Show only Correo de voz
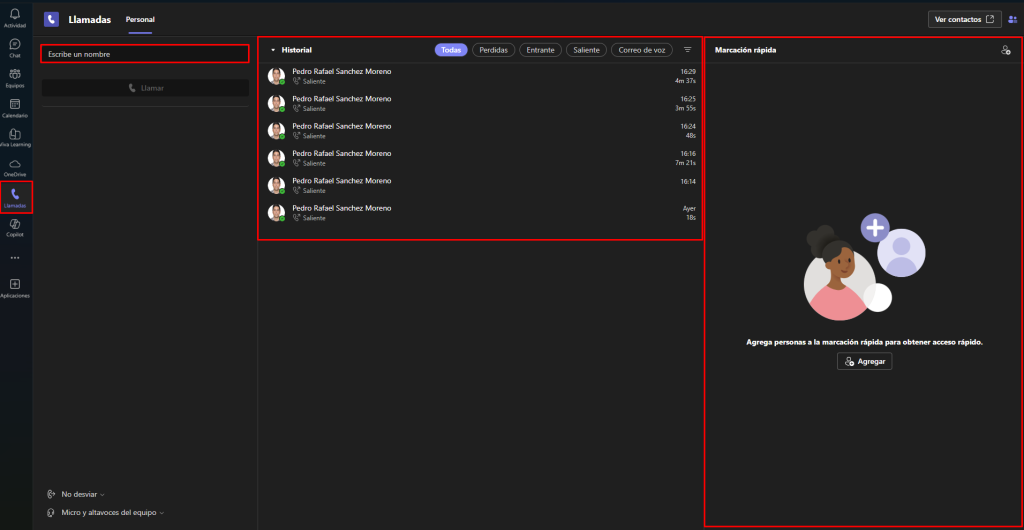The image size is (1024, 530). pyautogui.click(x=641, y=49)
